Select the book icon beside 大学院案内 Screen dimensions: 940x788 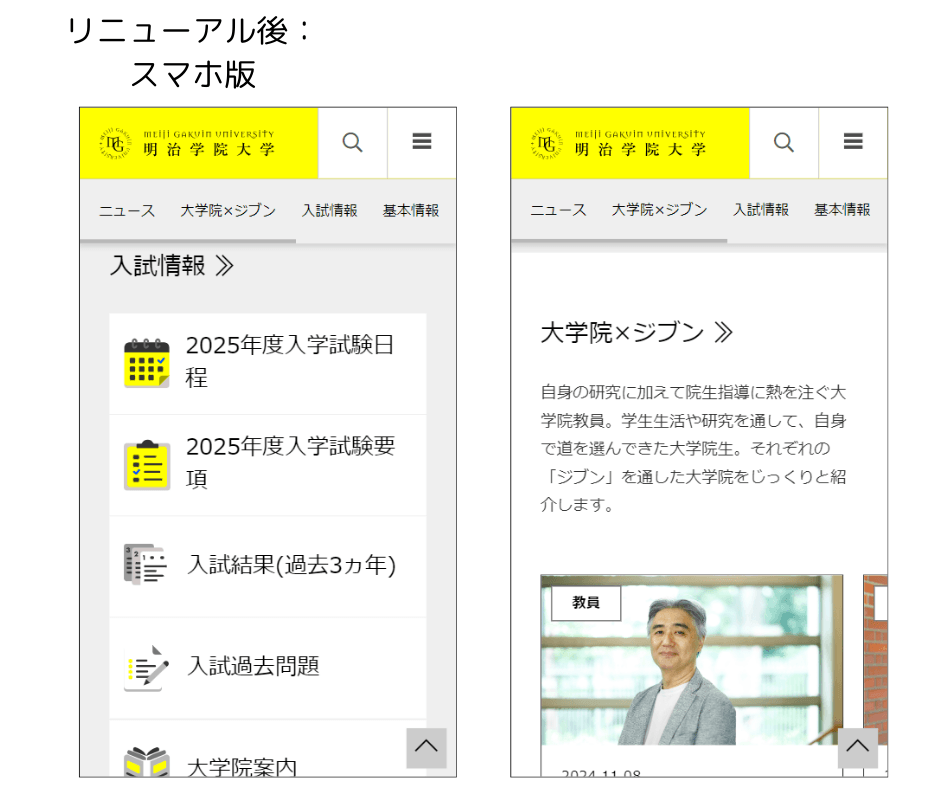pyautogui.click(x=147, y=761)
